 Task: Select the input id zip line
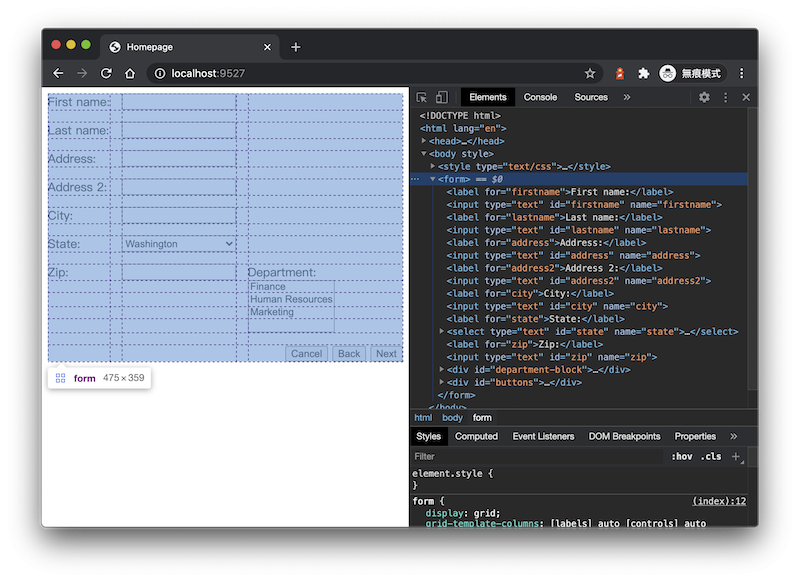pyautogui.click(x=552, y=357)
